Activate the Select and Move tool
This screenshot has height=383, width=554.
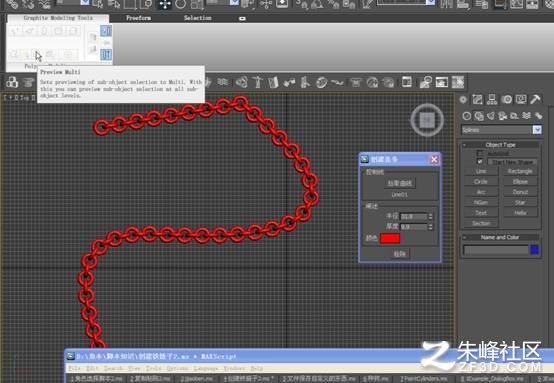pyautogui.click(x=165, y=4)
